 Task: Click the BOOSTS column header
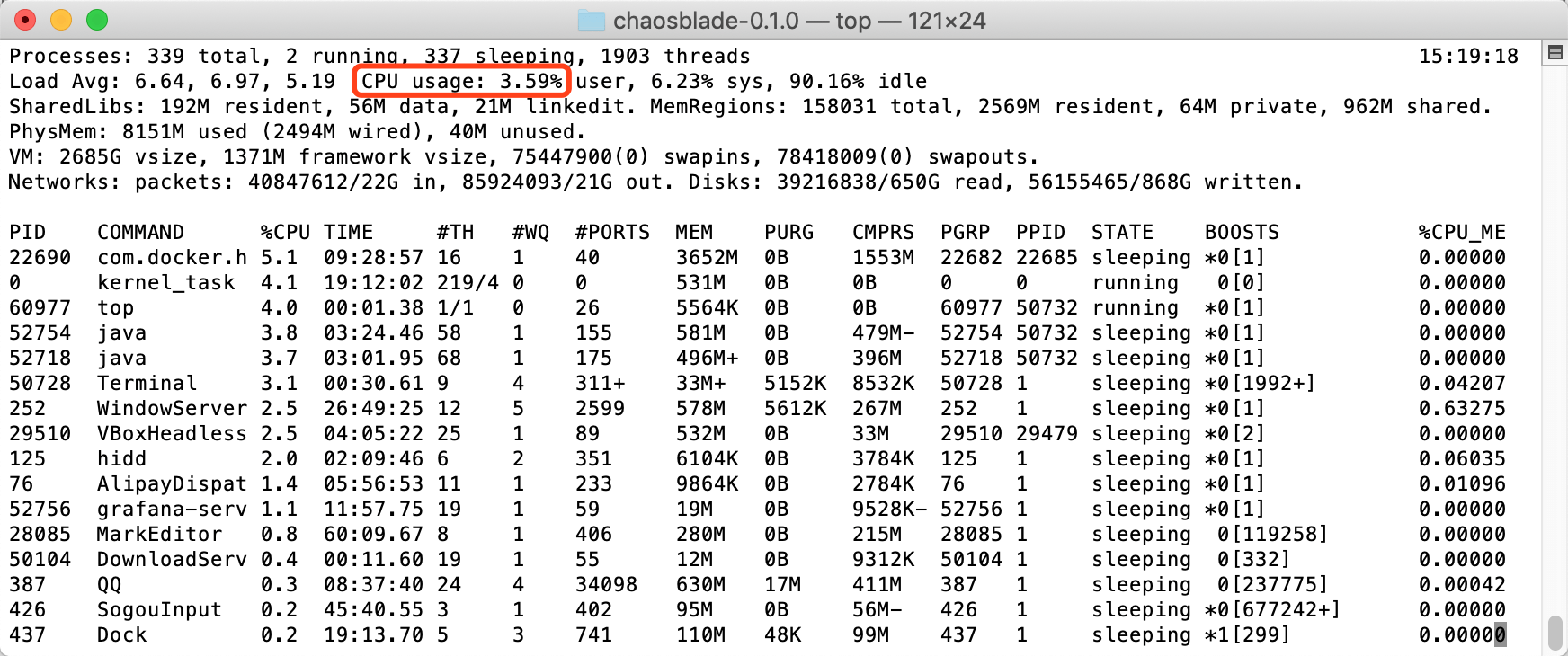pos(1242,233)
